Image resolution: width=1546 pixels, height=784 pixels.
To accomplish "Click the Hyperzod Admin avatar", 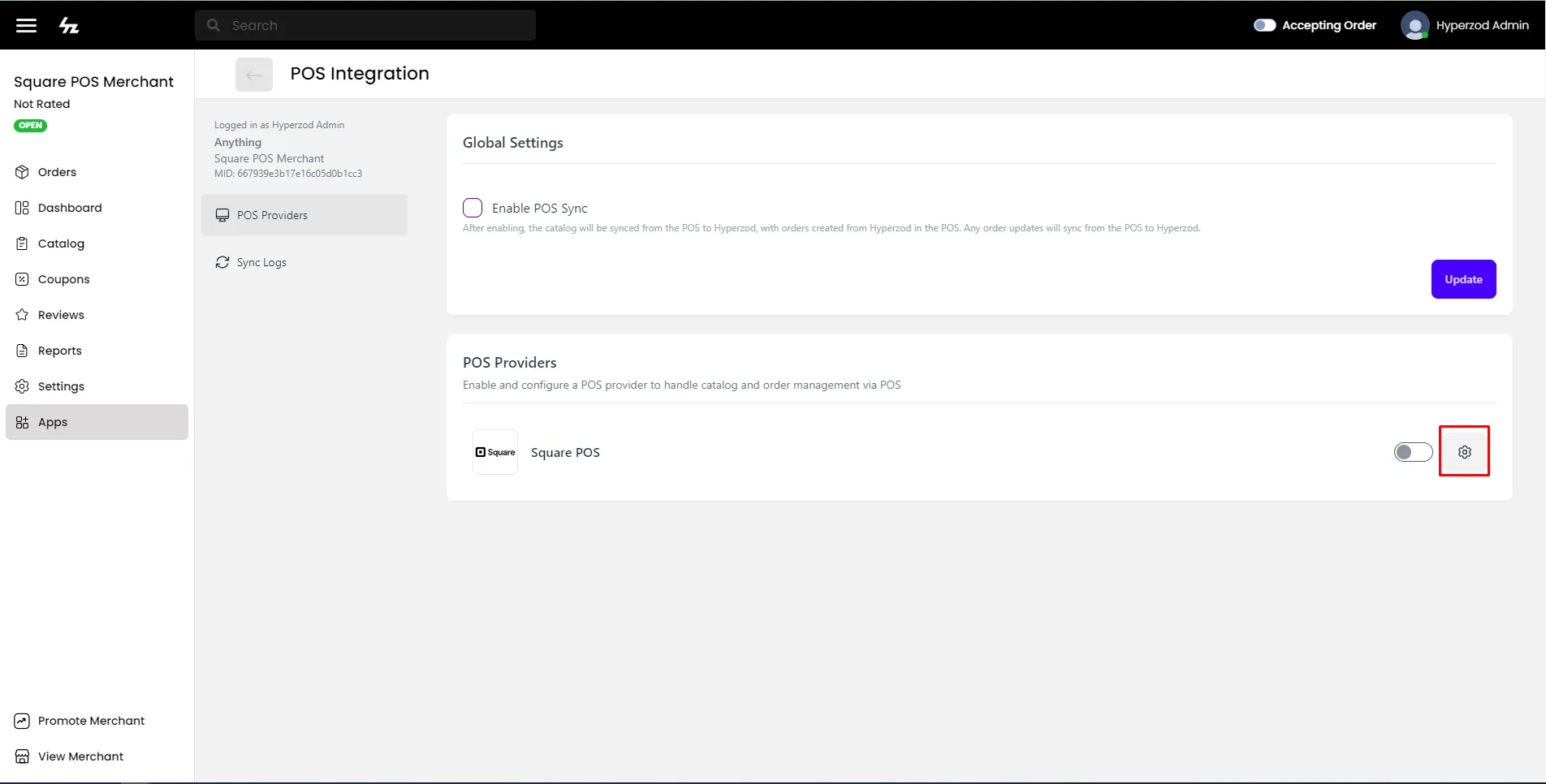I will (x=1414, y=25).
